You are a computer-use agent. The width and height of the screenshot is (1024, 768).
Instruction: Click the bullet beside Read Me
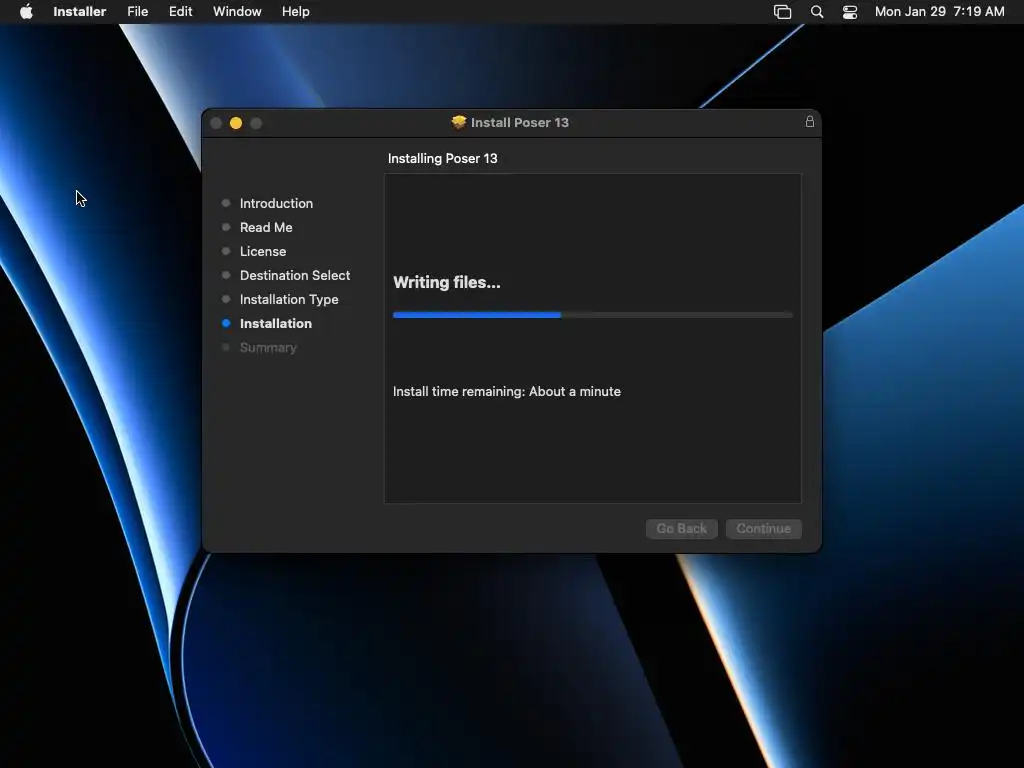click(x=226, y=227)
